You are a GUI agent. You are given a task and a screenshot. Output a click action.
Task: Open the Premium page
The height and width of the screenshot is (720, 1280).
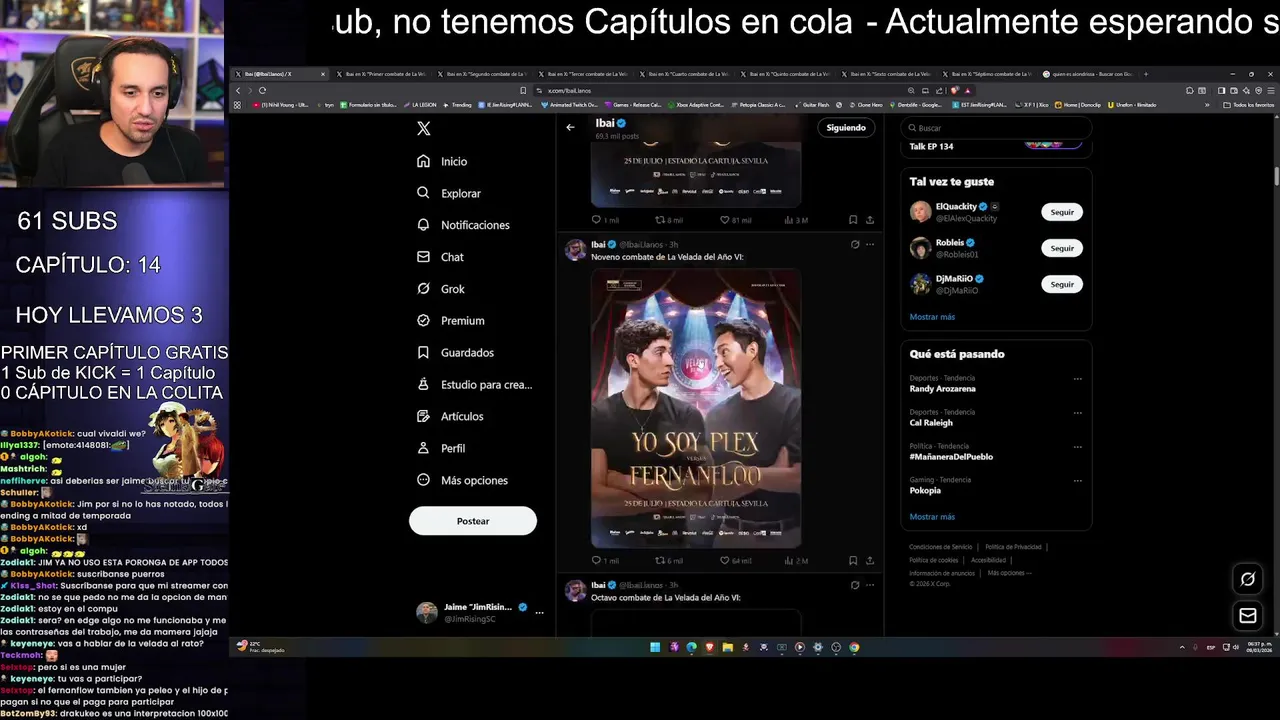click(451, 321)
